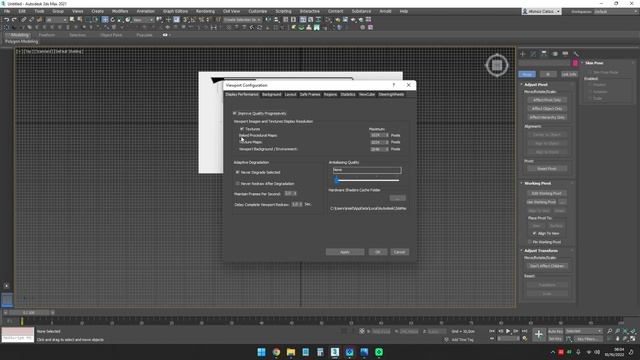
Task: Click the antialiasing quality slider handle
Action: tap(337, 180)
